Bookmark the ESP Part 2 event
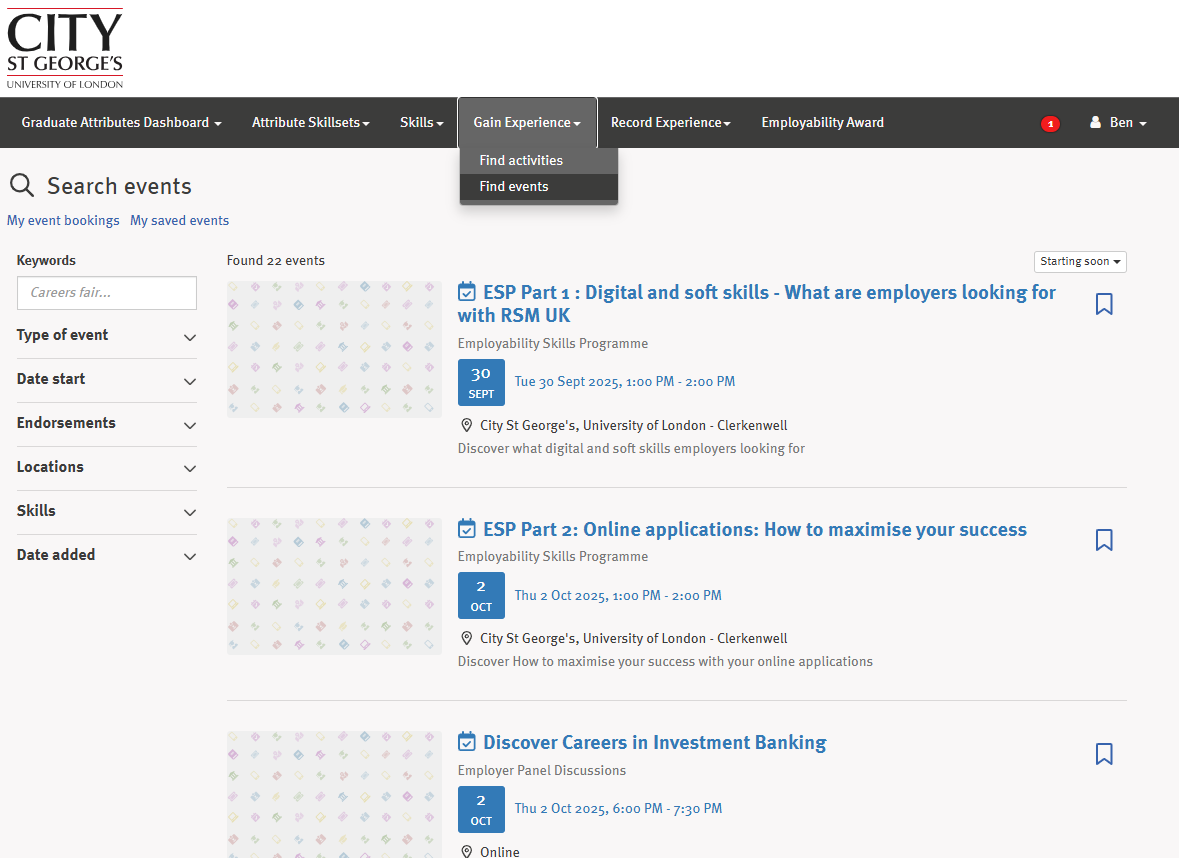 coord(1104,540)
